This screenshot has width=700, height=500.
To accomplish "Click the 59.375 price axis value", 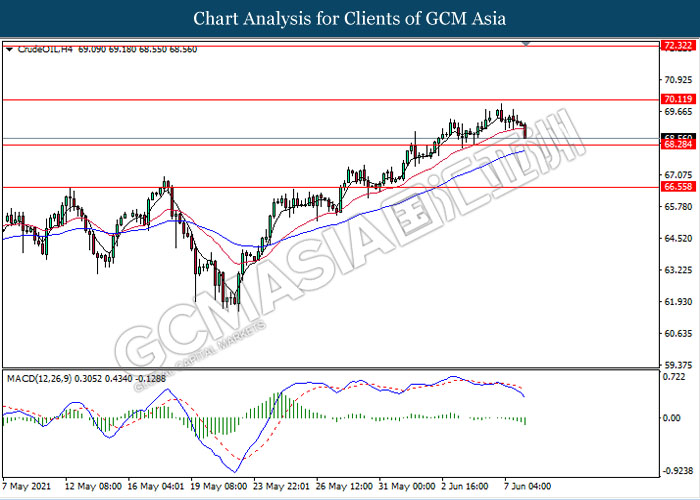I will tap(678, 365).
